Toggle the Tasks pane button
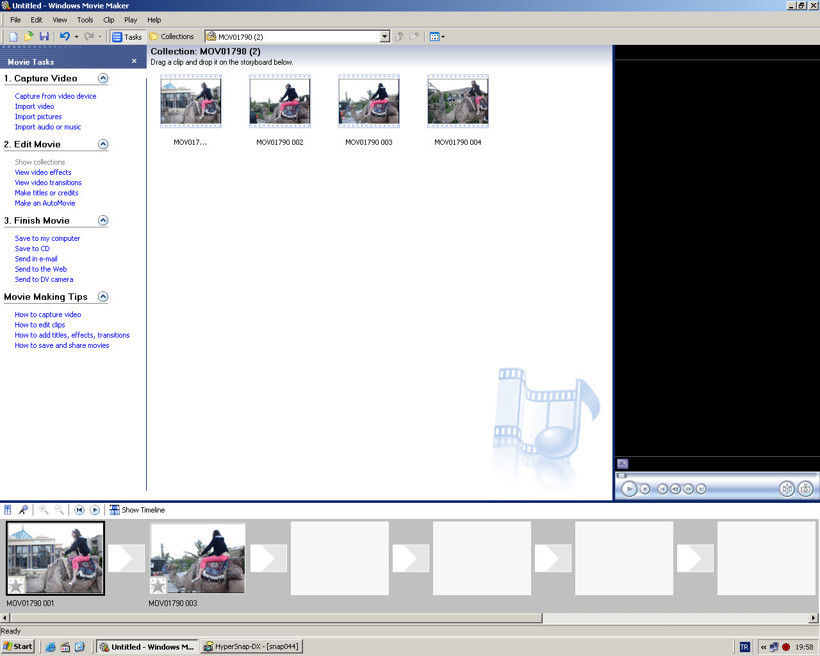Screen dimensions: 820x656 point(127,37)
